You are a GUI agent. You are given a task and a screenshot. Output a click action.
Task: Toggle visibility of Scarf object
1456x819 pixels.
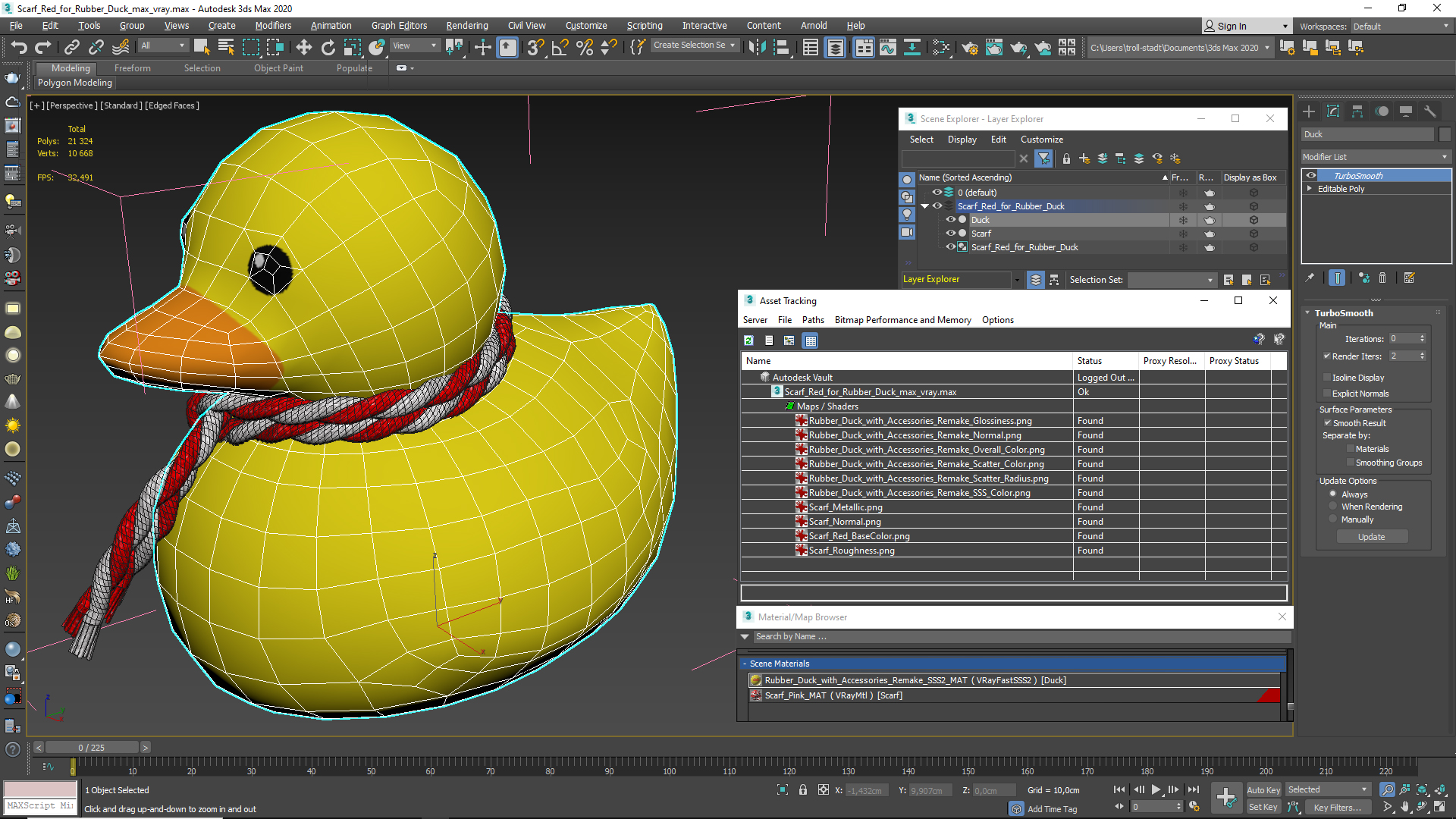[x=950, y=234]
